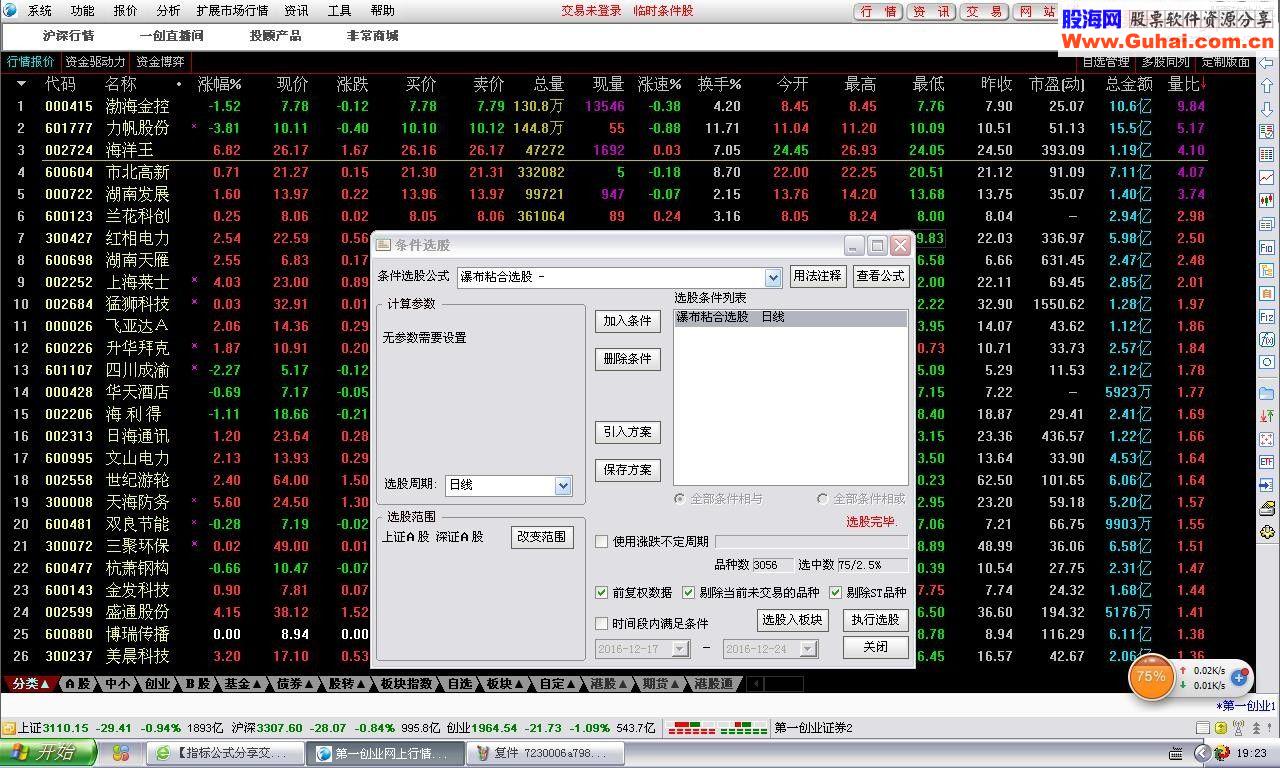Switch to the 资金博弈 tab
The image size is (1280, 768).
click(160, 62)
